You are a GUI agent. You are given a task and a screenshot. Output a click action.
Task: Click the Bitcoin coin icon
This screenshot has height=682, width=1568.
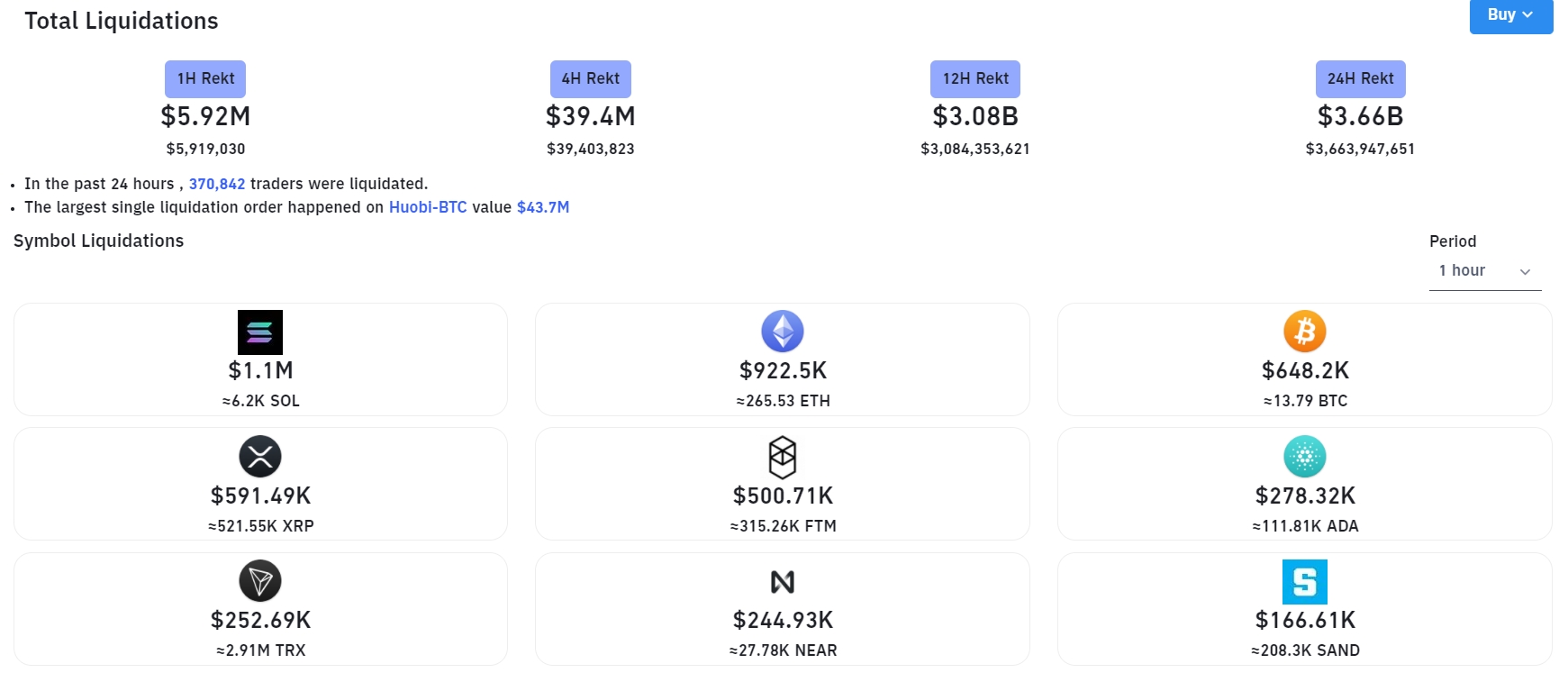[1305, 332]
